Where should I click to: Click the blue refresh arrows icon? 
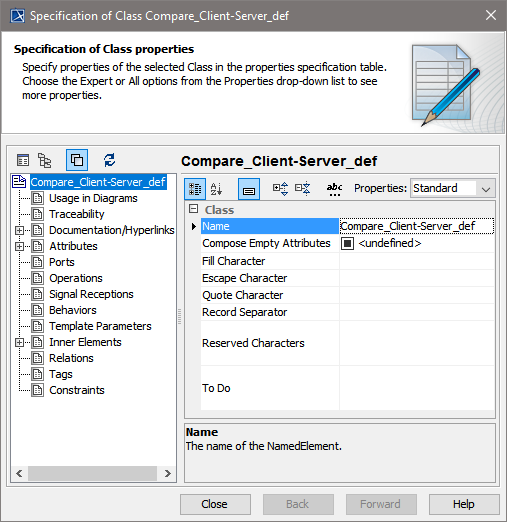[109, 160]
